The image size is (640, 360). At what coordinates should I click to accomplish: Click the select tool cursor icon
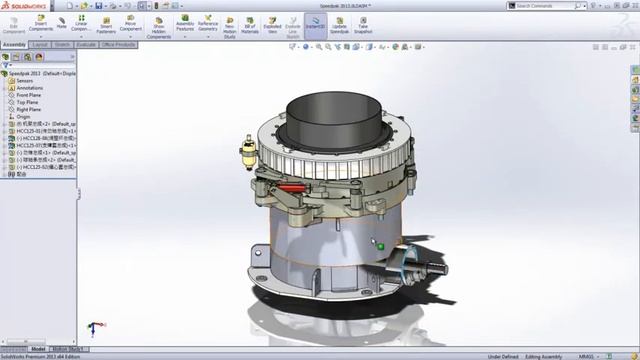[x=141, y=6]
